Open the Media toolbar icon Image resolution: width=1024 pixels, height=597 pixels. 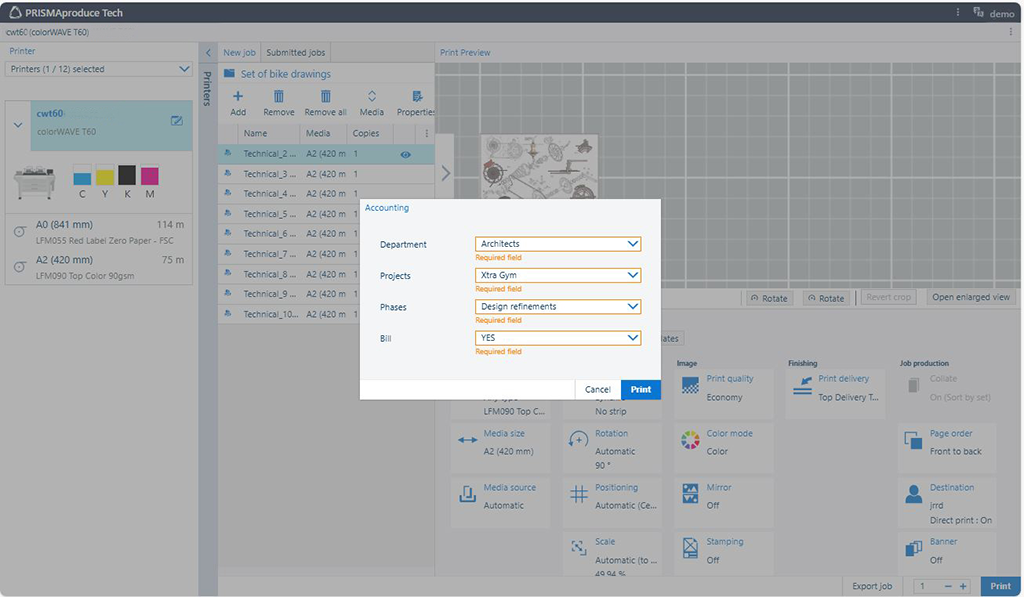click(x=371, y=97)
